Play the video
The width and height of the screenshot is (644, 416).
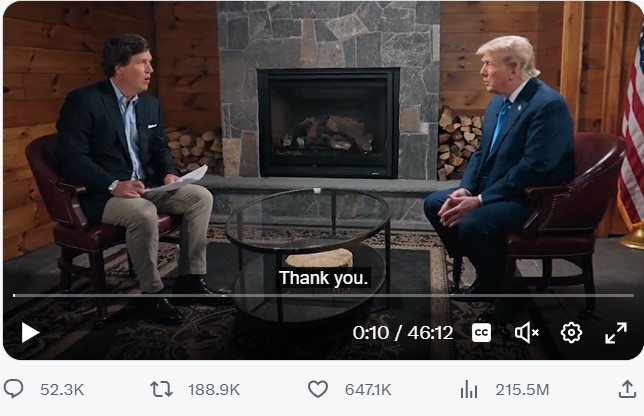coord(30,333)
